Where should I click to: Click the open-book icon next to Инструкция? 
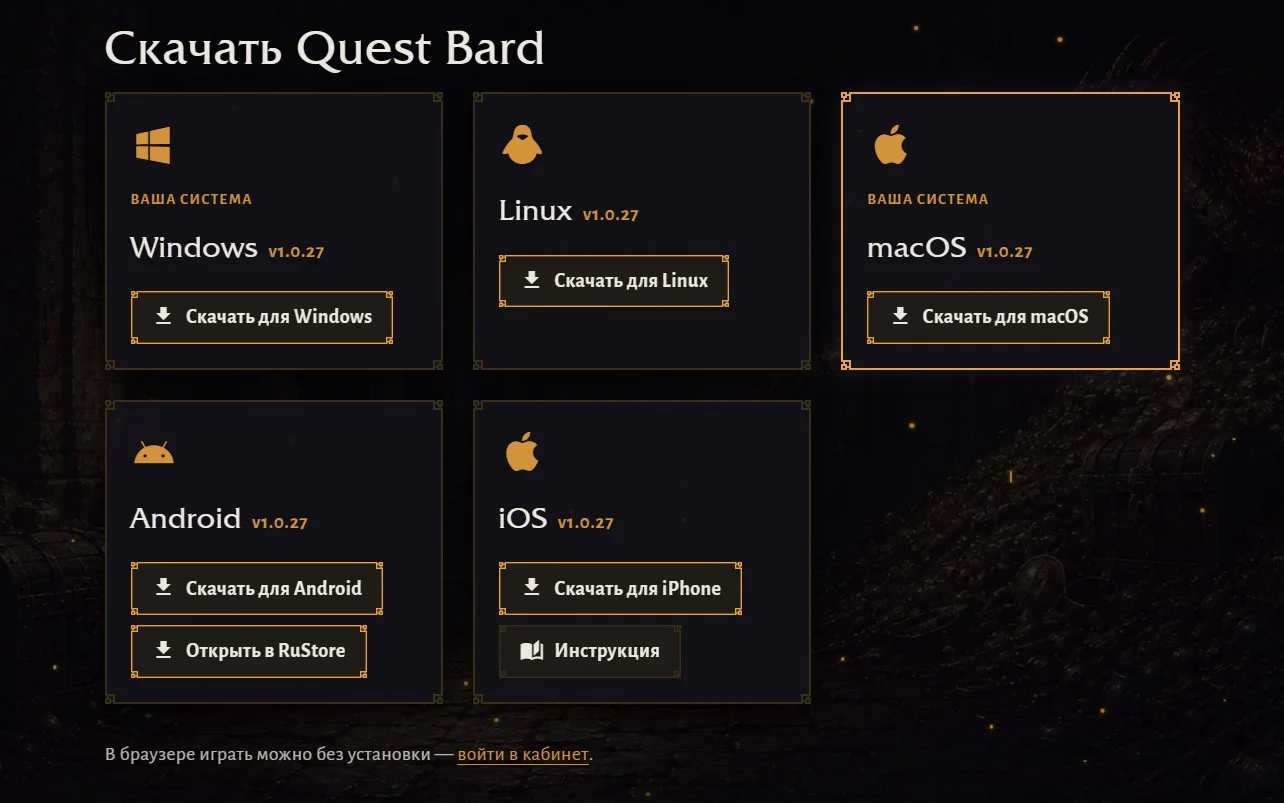(x=532, y=651)
